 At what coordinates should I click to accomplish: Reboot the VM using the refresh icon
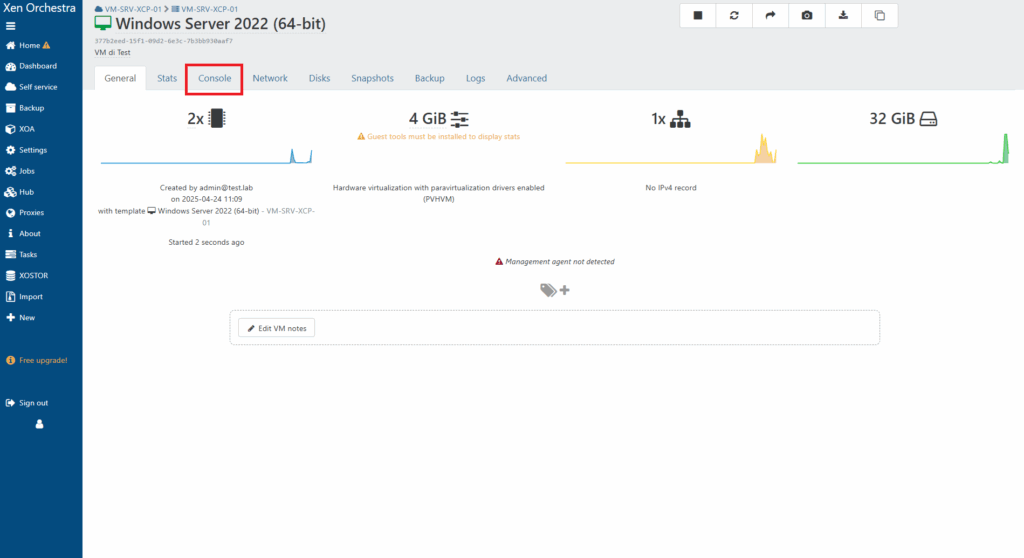[734, 16]
